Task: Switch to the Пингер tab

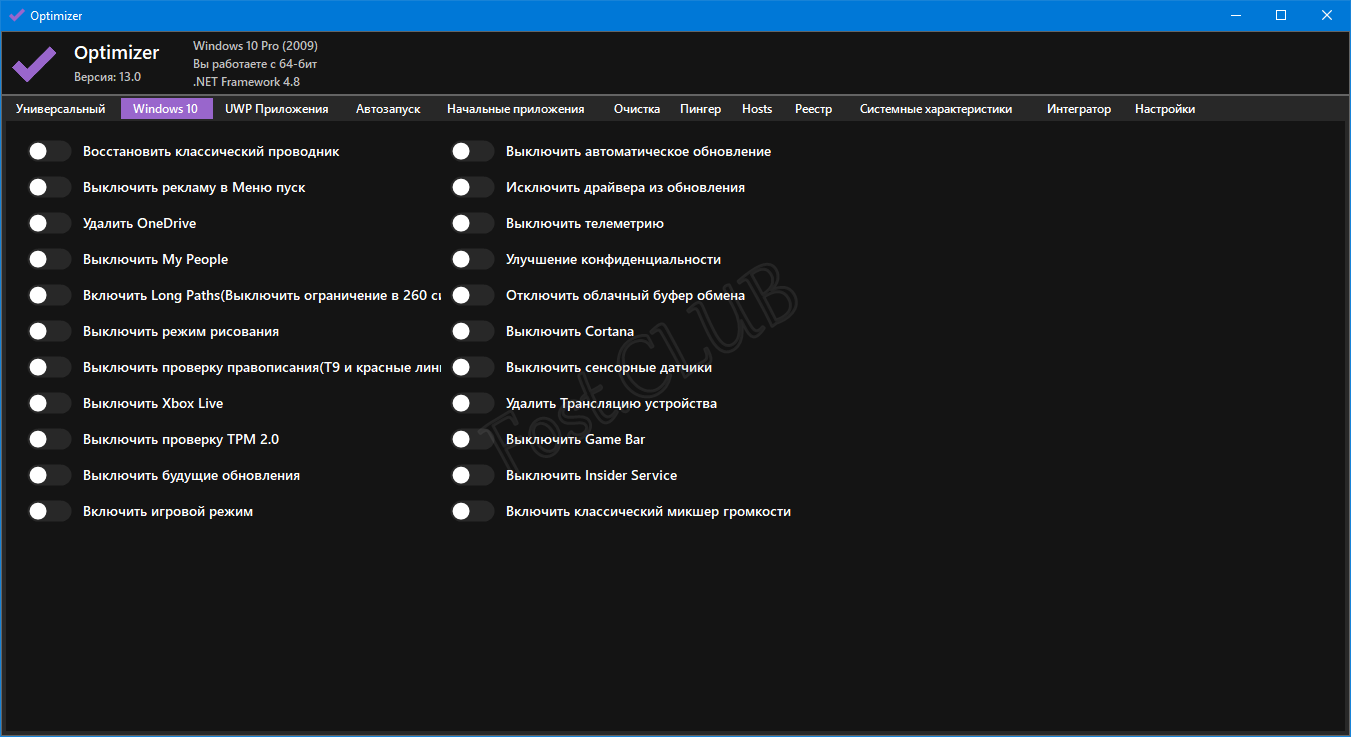Action: (700, 109)
